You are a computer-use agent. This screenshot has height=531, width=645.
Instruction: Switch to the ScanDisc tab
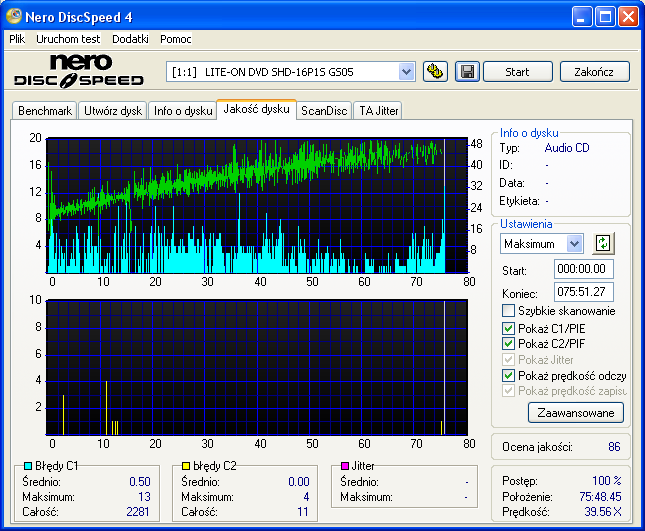pos(324,111)
